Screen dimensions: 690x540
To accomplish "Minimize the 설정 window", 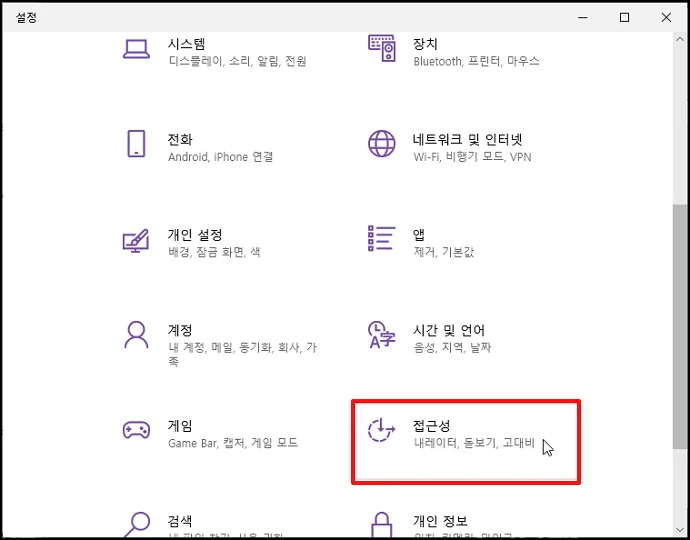I will [583, 17].
